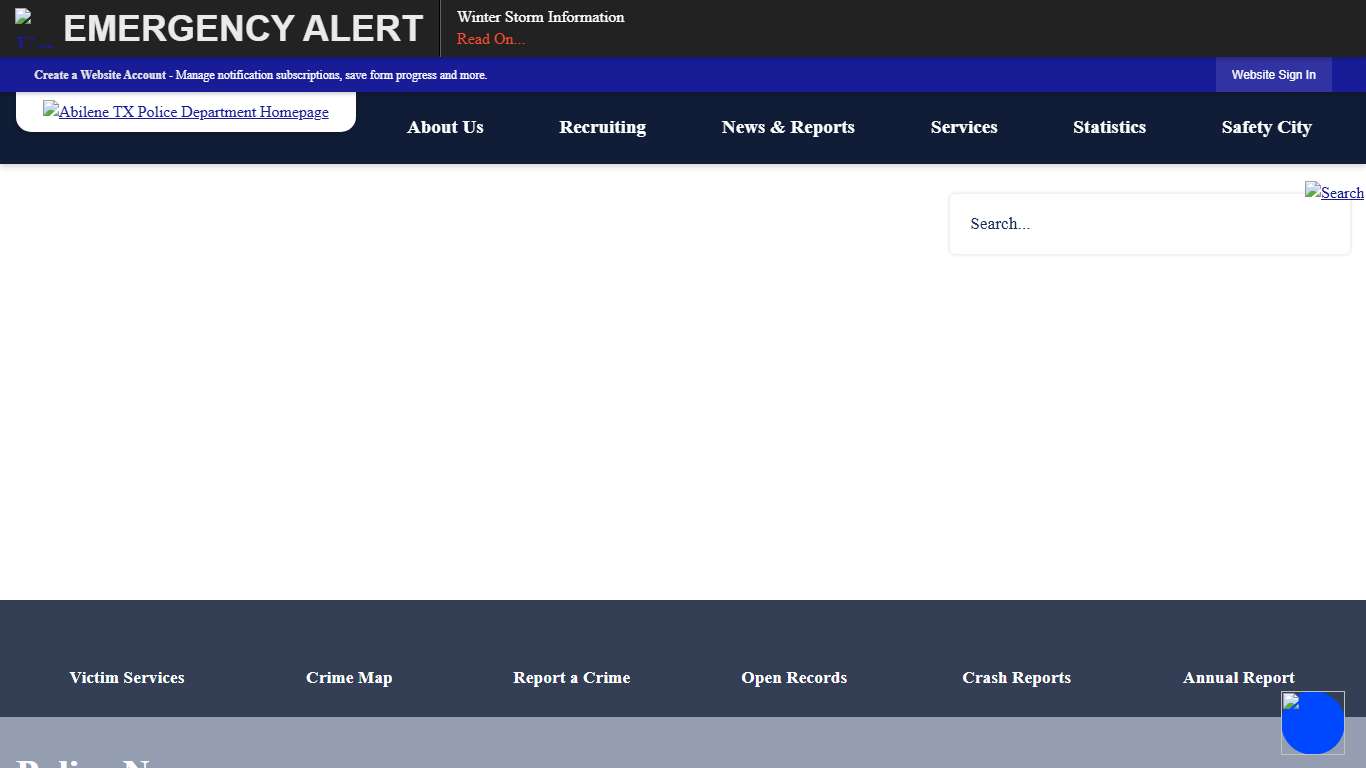Open the Crime Map quick link
This screenshot has width=1366, height=768.
[x=349, y=678]
